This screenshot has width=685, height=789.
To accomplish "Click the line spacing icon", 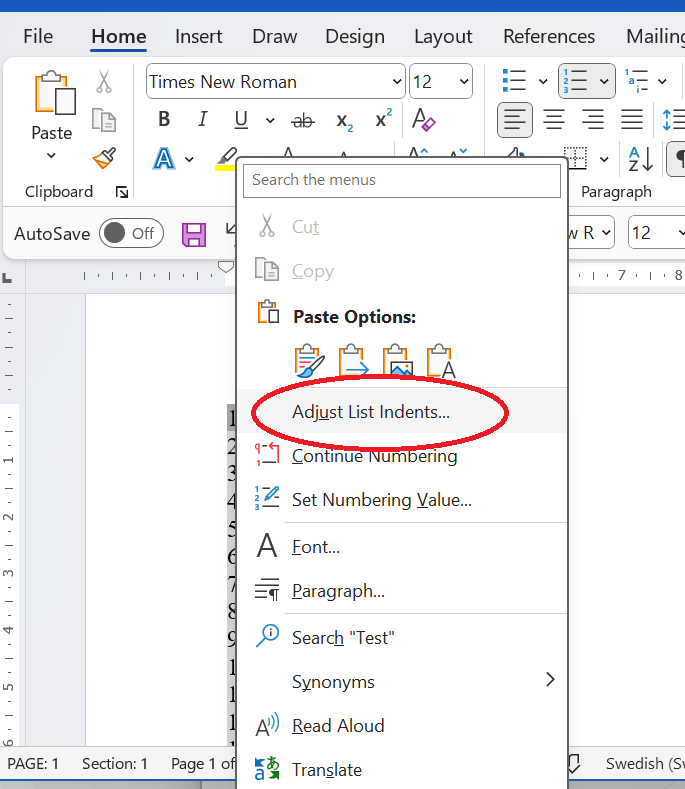I will click(673, 120).
